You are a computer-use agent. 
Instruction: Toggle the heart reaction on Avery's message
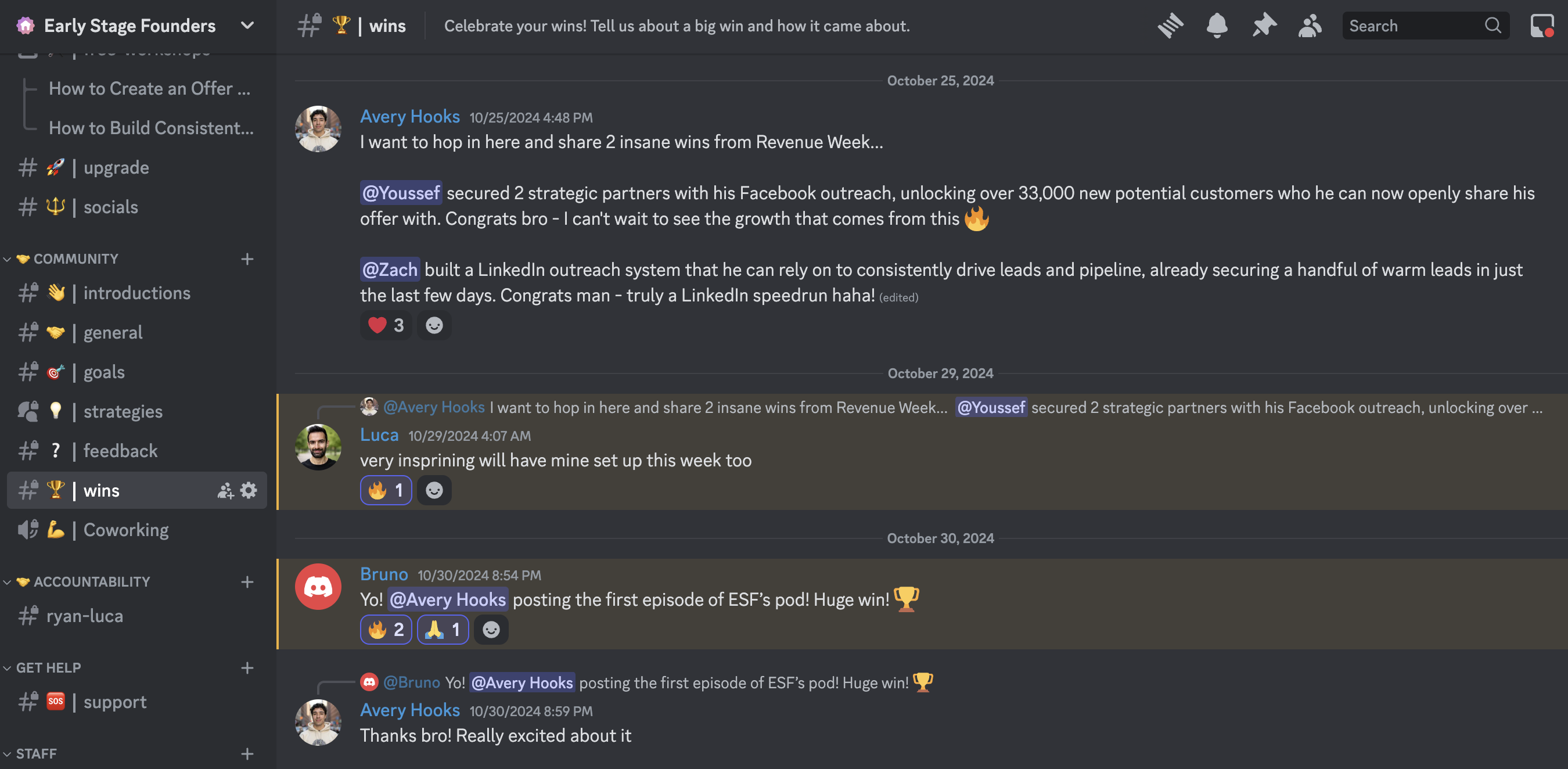(x=385, y=325)
